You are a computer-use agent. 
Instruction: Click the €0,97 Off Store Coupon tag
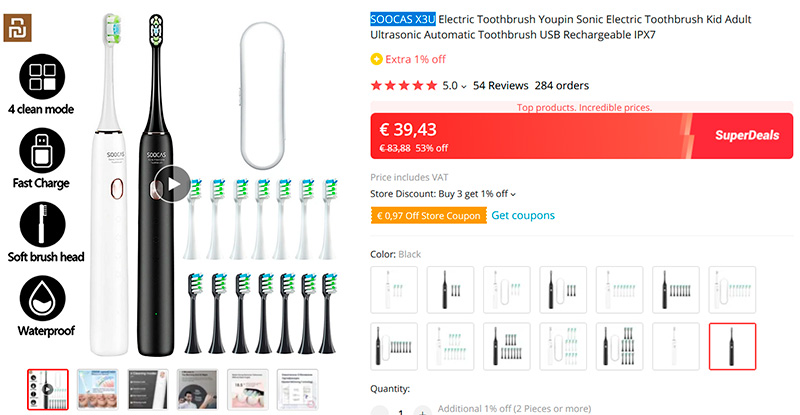(427, 215)
